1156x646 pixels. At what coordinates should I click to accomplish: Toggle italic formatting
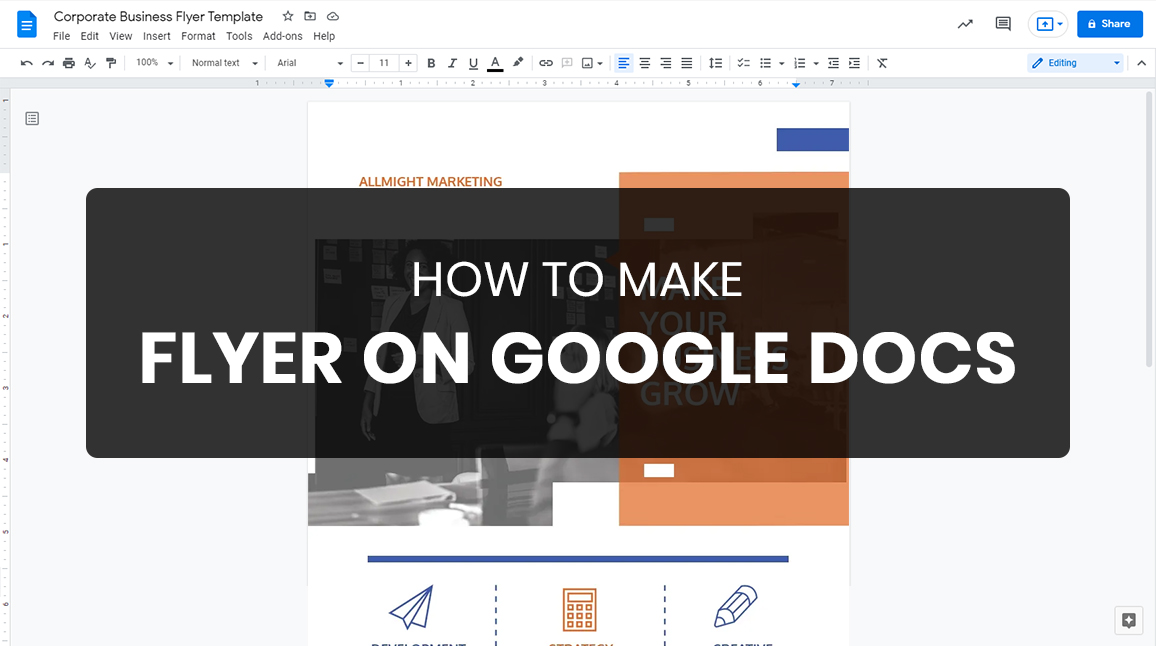[x=452, y=62]
